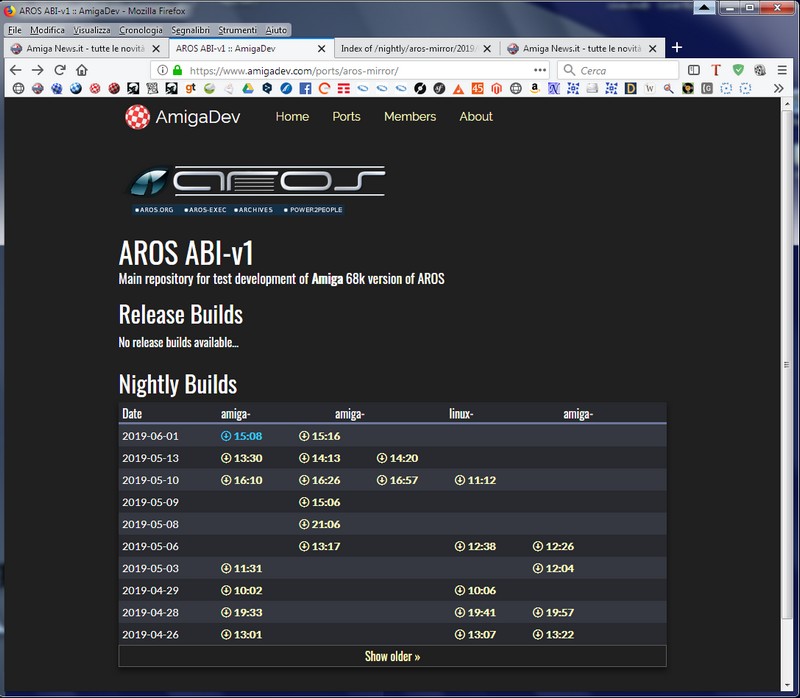Click the AROS banner image
The width and height of the screenshot is (800, 698).
257,187
